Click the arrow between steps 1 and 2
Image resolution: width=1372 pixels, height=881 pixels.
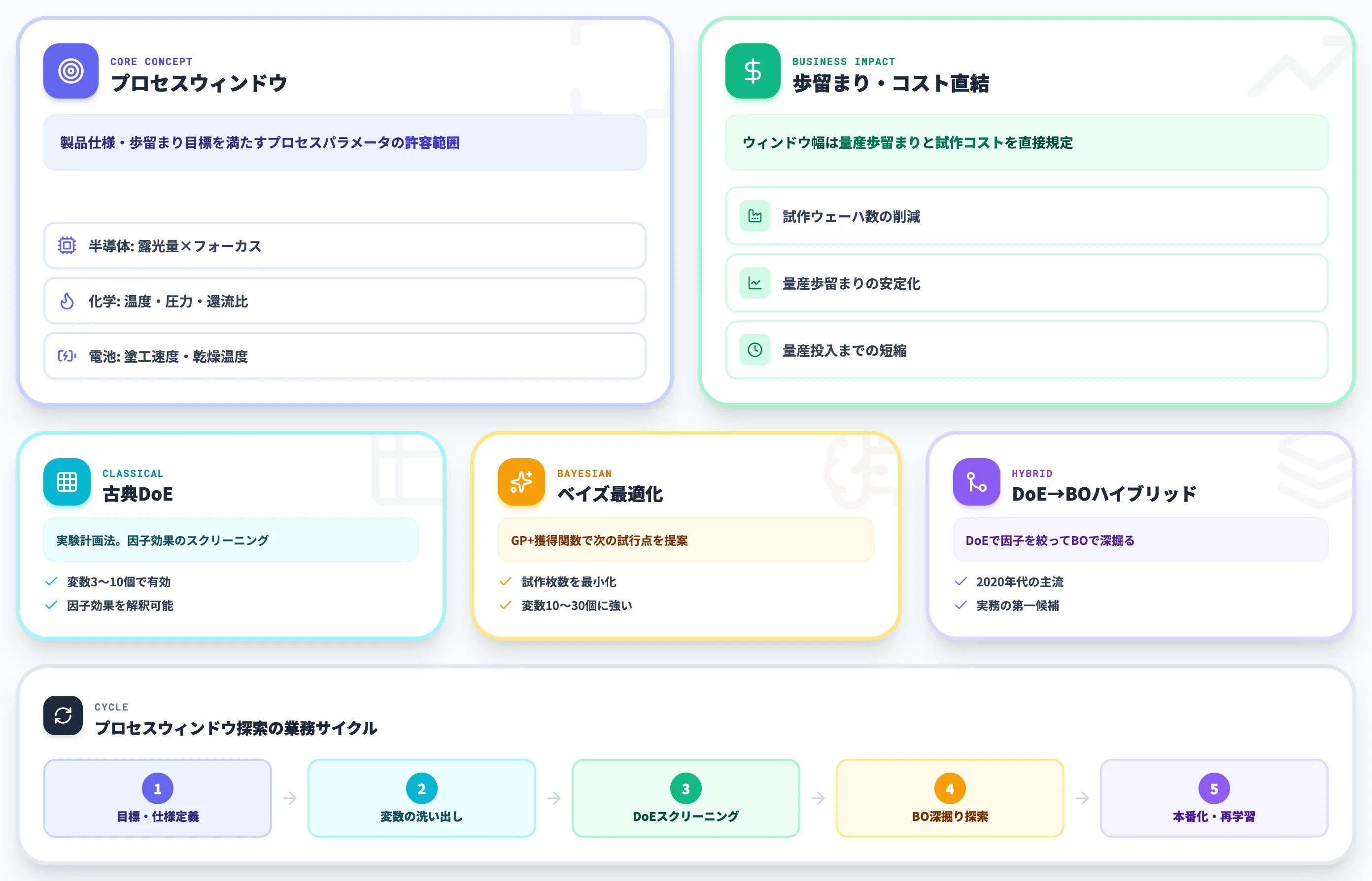(x=290, y=797)
